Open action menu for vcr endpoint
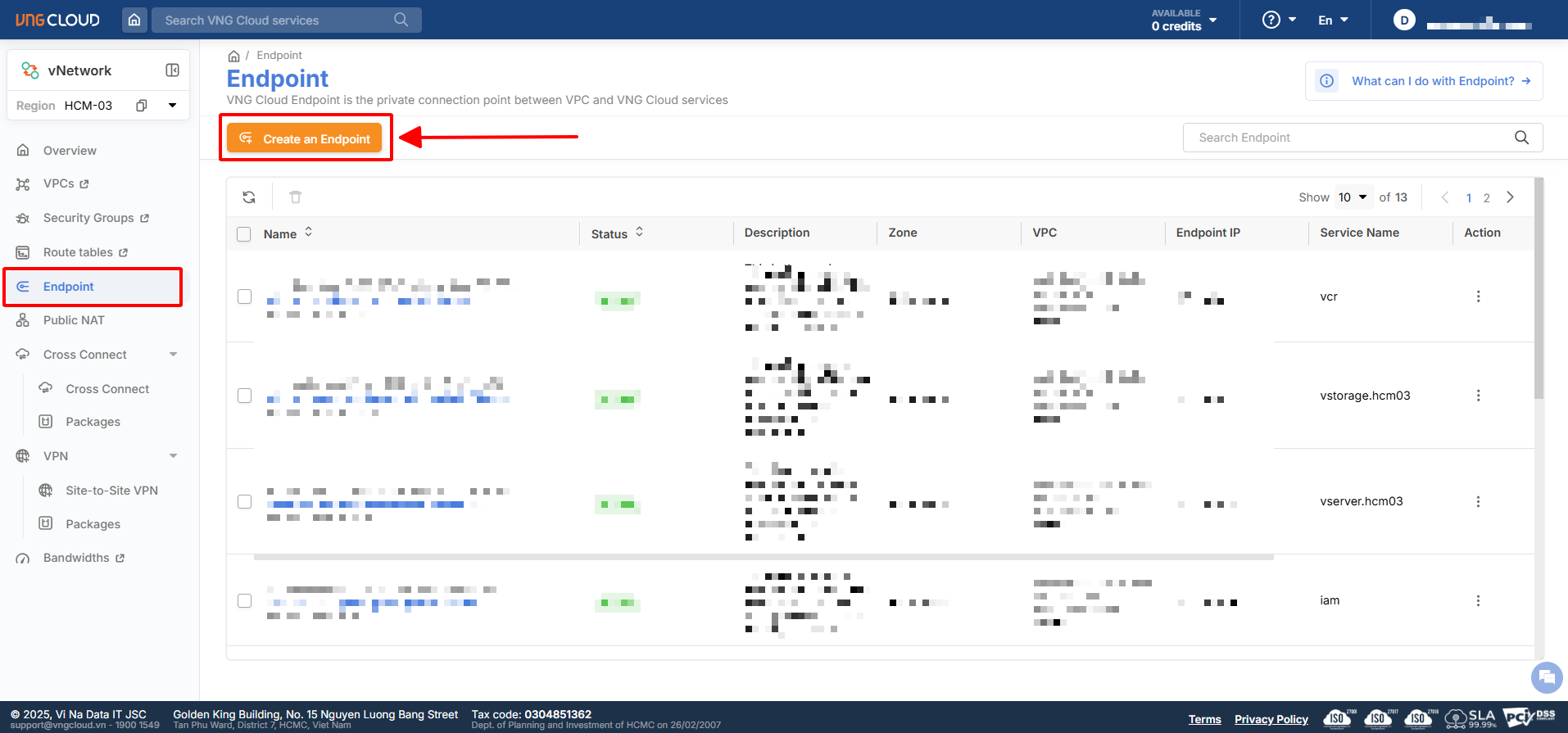The width and height of the screenshot is (1568, 733). click(x=1478, y=296)
